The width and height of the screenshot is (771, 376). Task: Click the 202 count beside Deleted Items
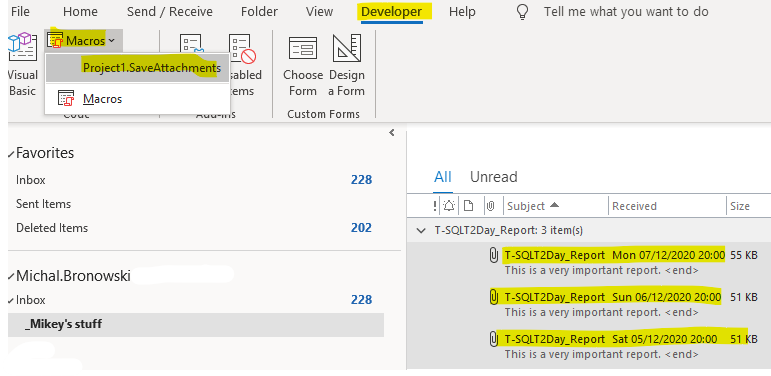pyautogui.click(x=361, y=228)
